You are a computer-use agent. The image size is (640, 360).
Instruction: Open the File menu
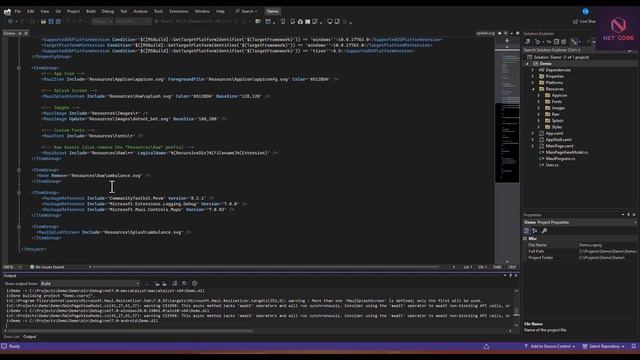coord(18,11)
